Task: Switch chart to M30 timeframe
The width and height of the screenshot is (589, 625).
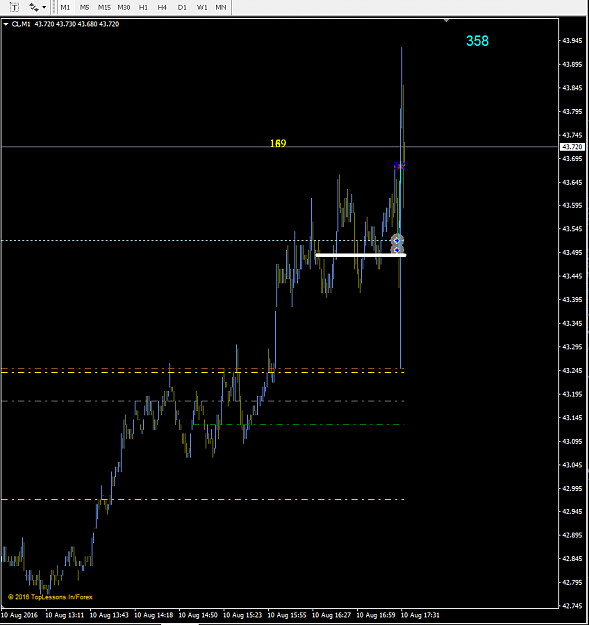Action: 124,7
